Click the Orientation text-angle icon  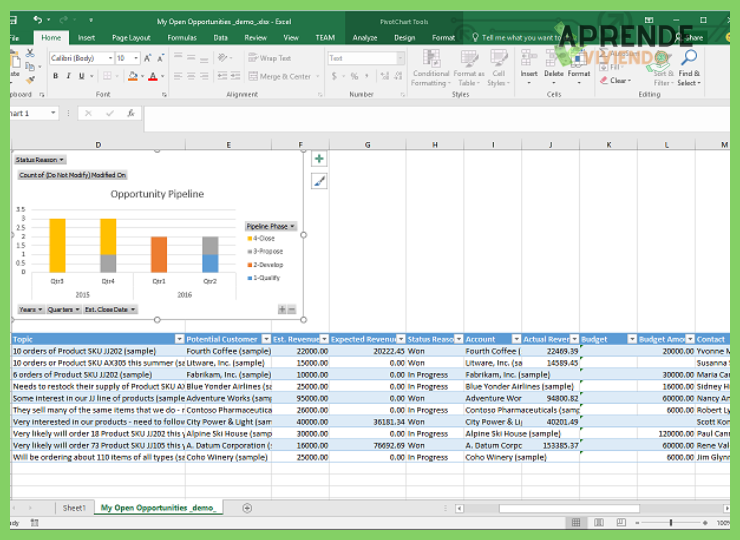222,58
